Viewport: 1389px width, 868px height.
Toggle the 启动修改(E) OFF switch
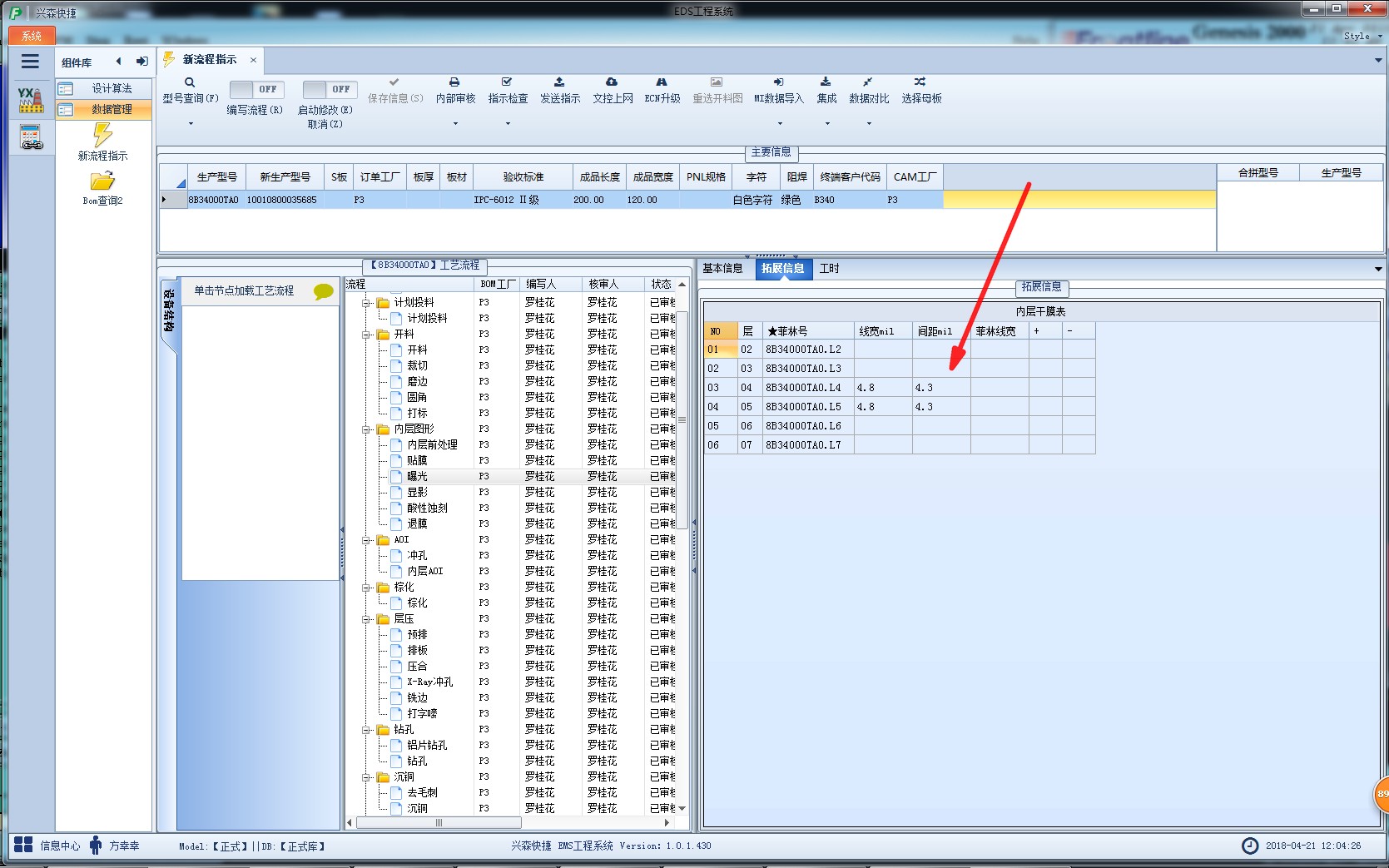(330, 89)
